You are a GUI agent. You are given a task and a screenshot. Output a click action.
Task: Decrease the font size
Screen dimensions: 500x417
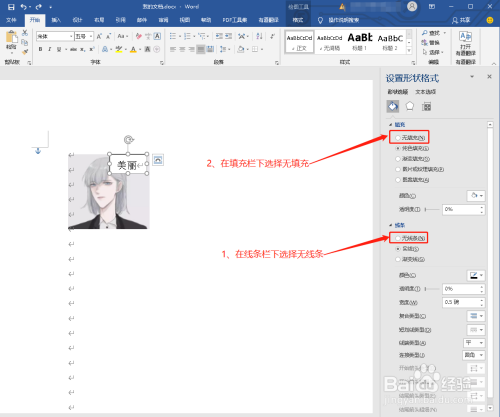108,36
